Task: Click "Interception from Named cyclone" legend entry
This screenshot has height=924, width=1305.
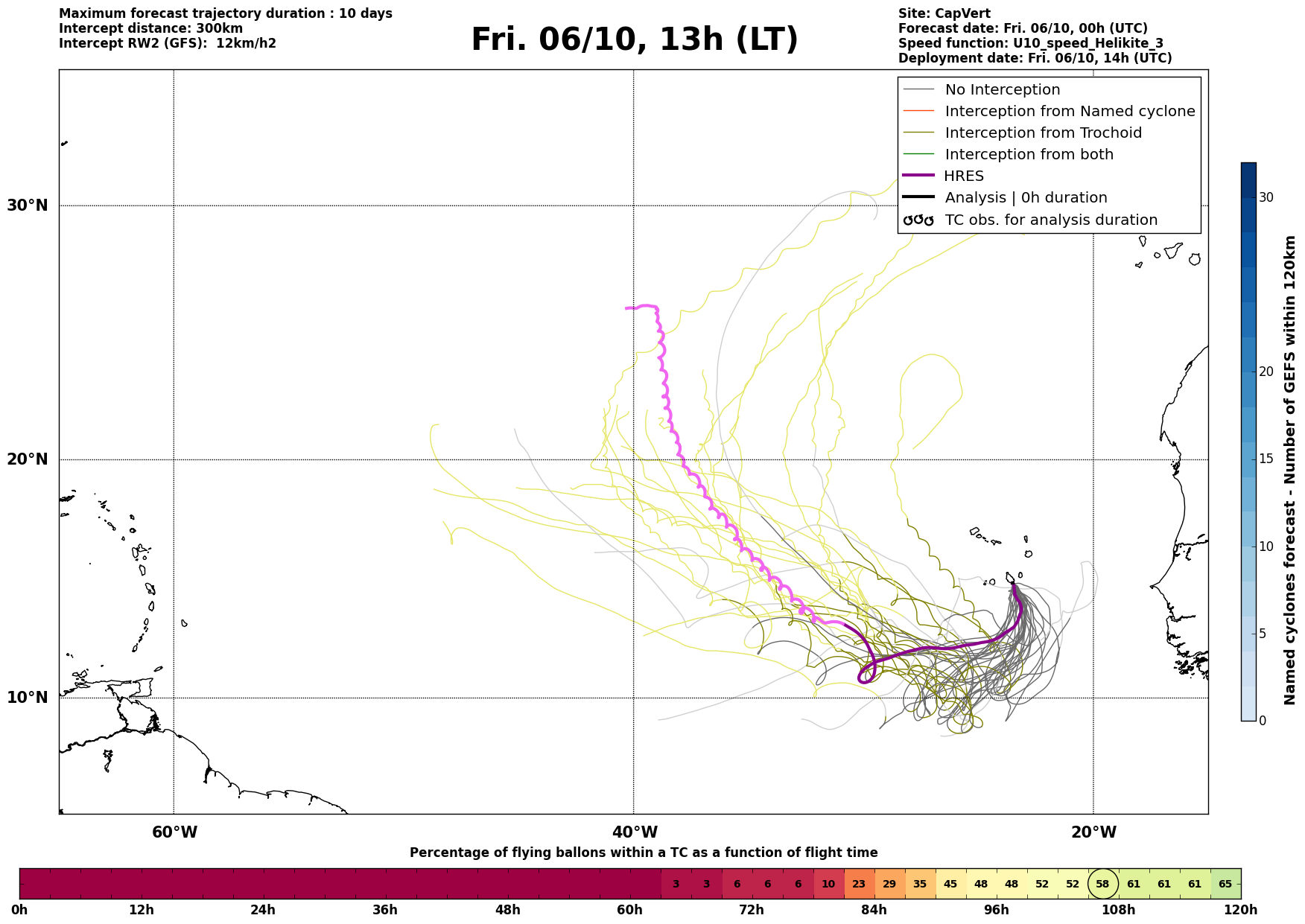Action: pos(1070,111)
